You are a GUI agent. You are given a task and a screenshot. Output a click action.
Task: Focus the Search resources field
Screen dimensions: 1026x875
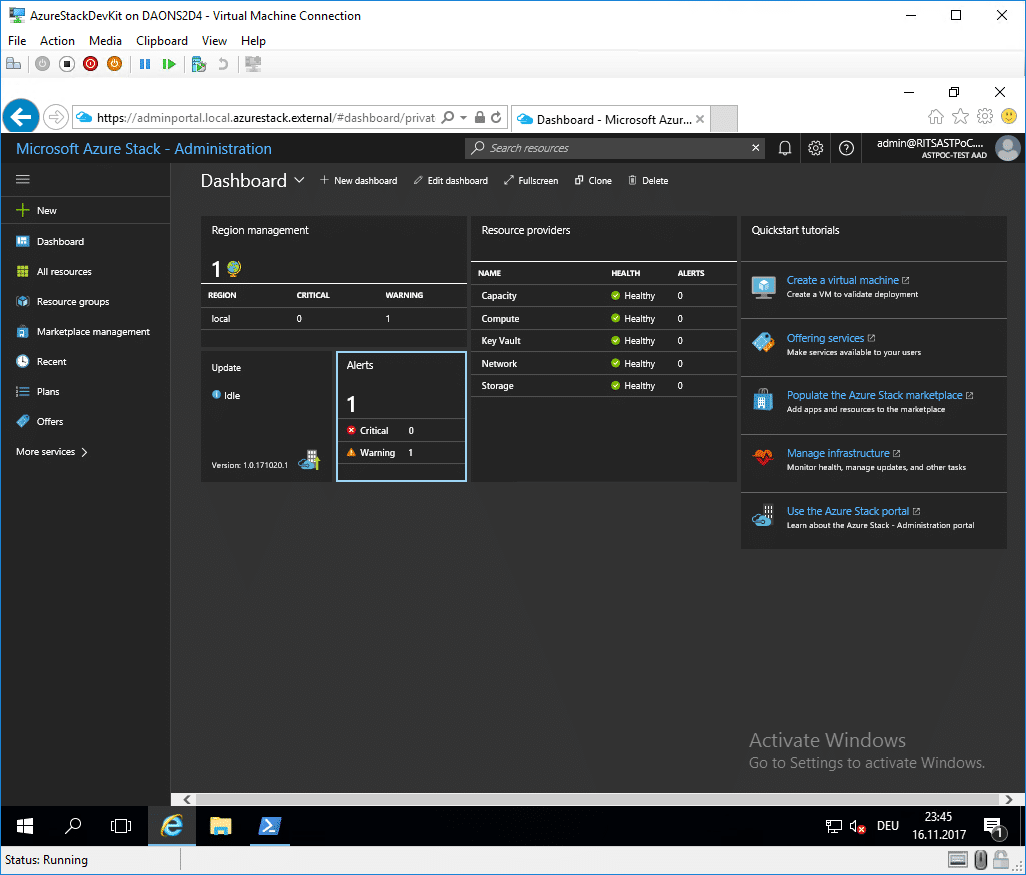615,148
